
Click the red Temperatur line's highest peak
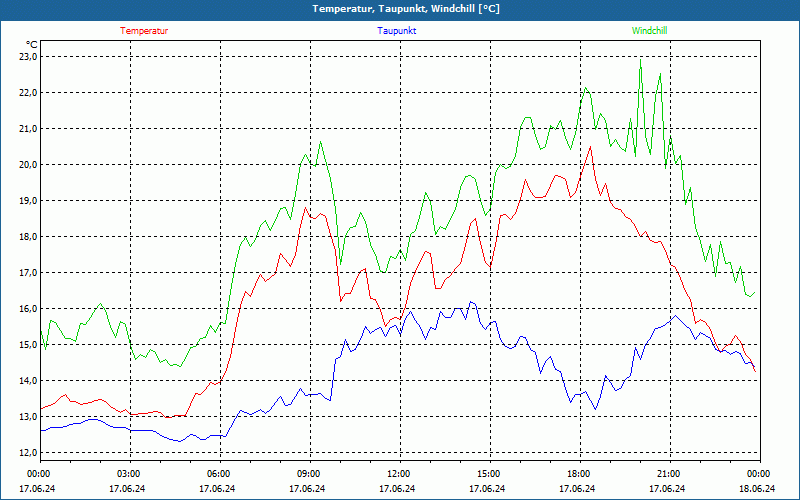[x=591, y=147]
